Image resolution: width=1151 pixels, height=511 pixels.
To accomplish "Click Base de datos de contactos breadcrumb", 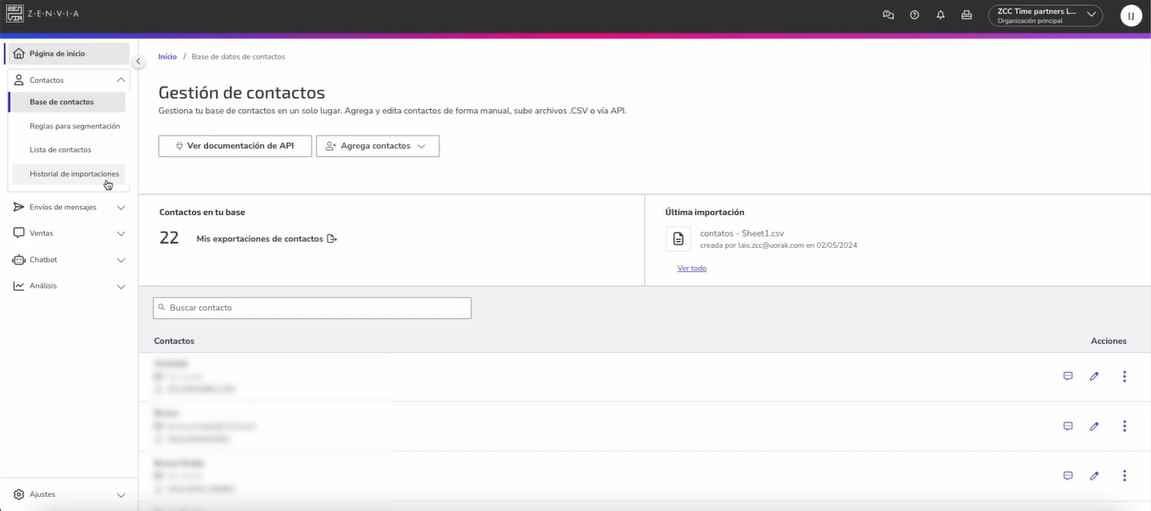I will pos(239,57).
